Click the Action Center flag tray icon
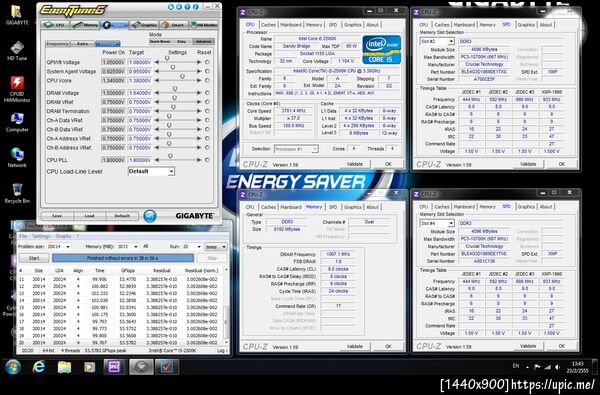Image resolution: width=600 pixels, height=395 pixels. click(538, 367)
